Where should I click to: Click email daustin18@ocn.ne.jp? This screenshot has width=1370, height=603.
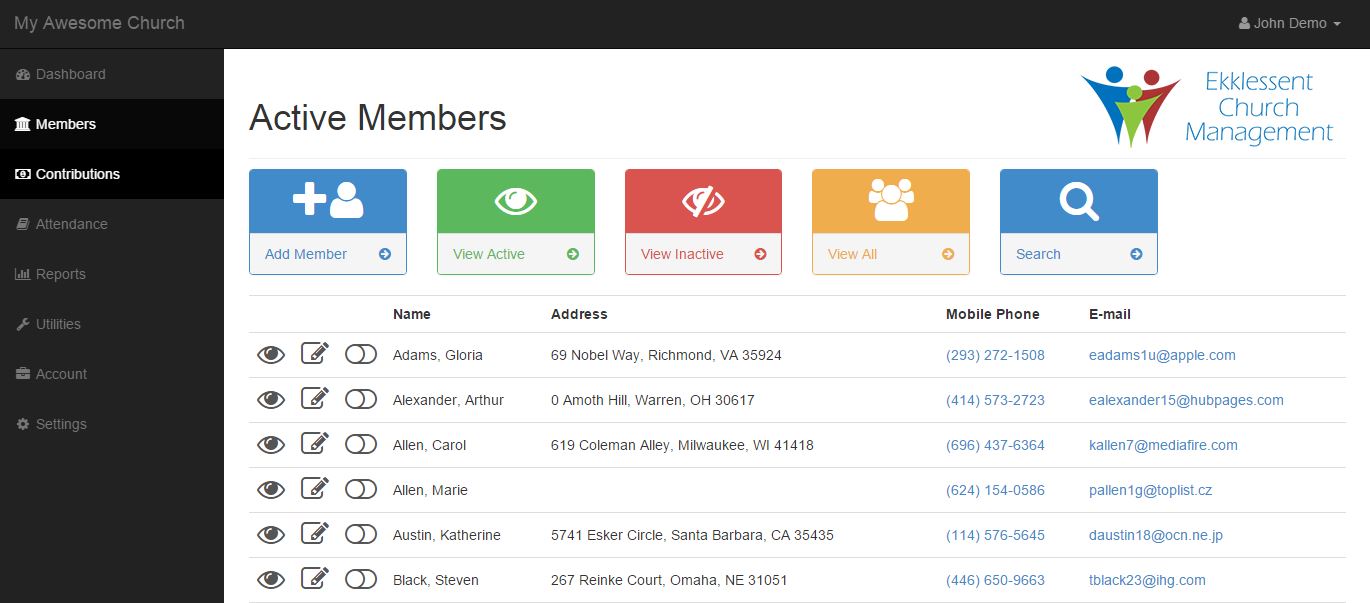tap(1156, 535)
